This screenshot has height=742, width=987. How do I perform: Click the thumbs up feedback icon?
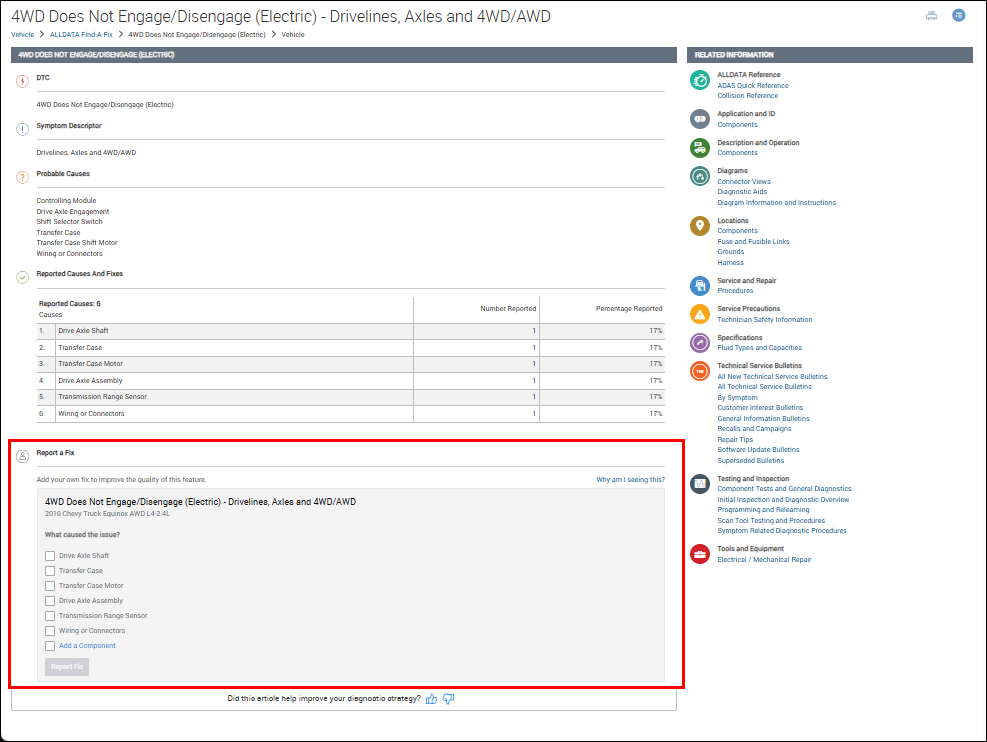432,699
